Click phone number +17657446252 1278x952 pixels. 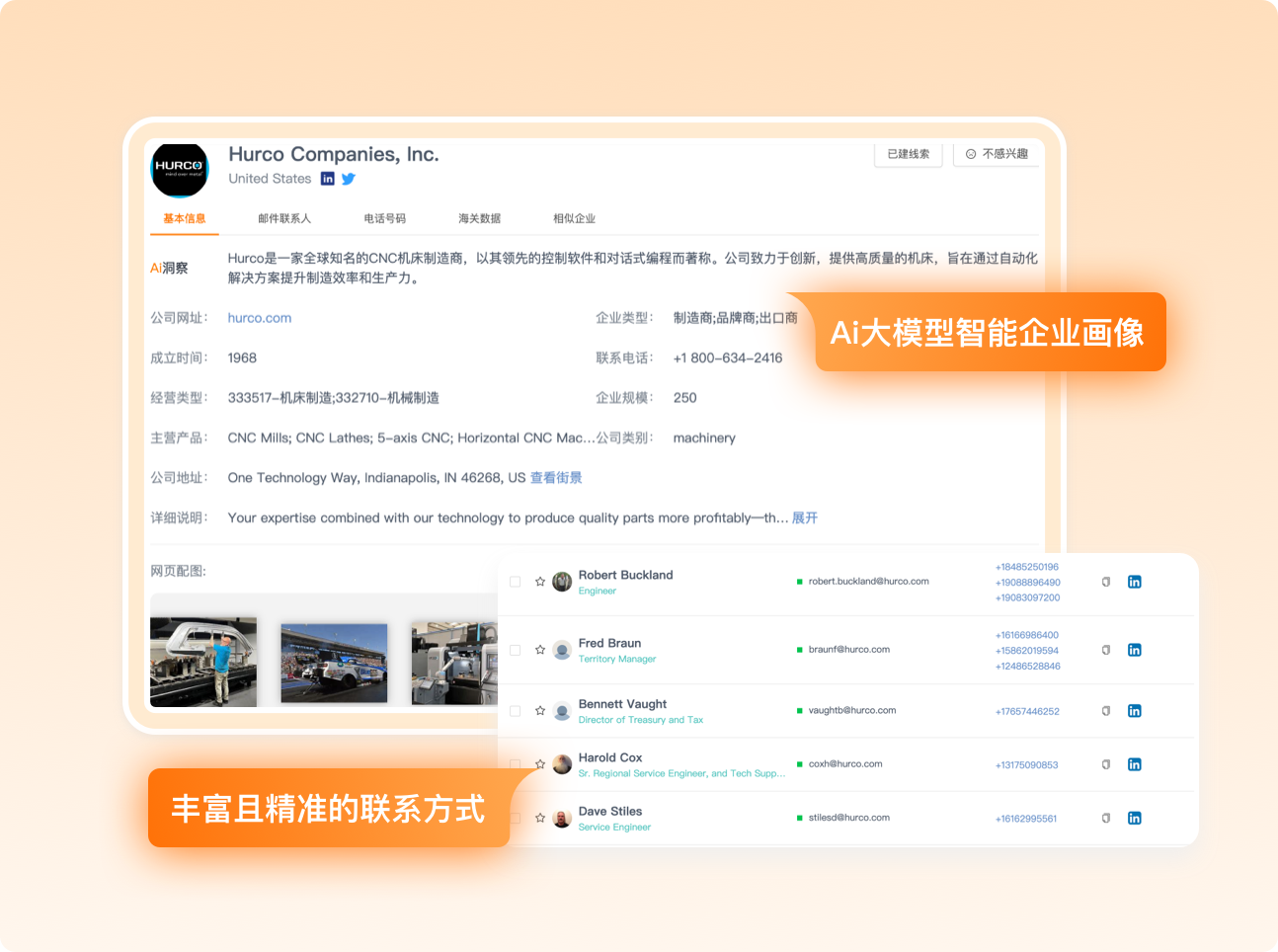click(x=1027, y=712)
